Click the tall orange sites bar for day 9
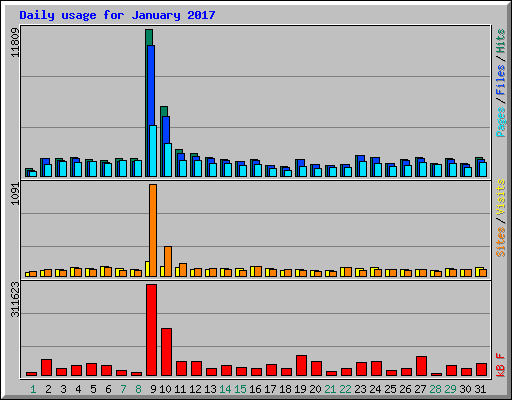The width and height of the screenshot is (512, 400). coord(153,230)
